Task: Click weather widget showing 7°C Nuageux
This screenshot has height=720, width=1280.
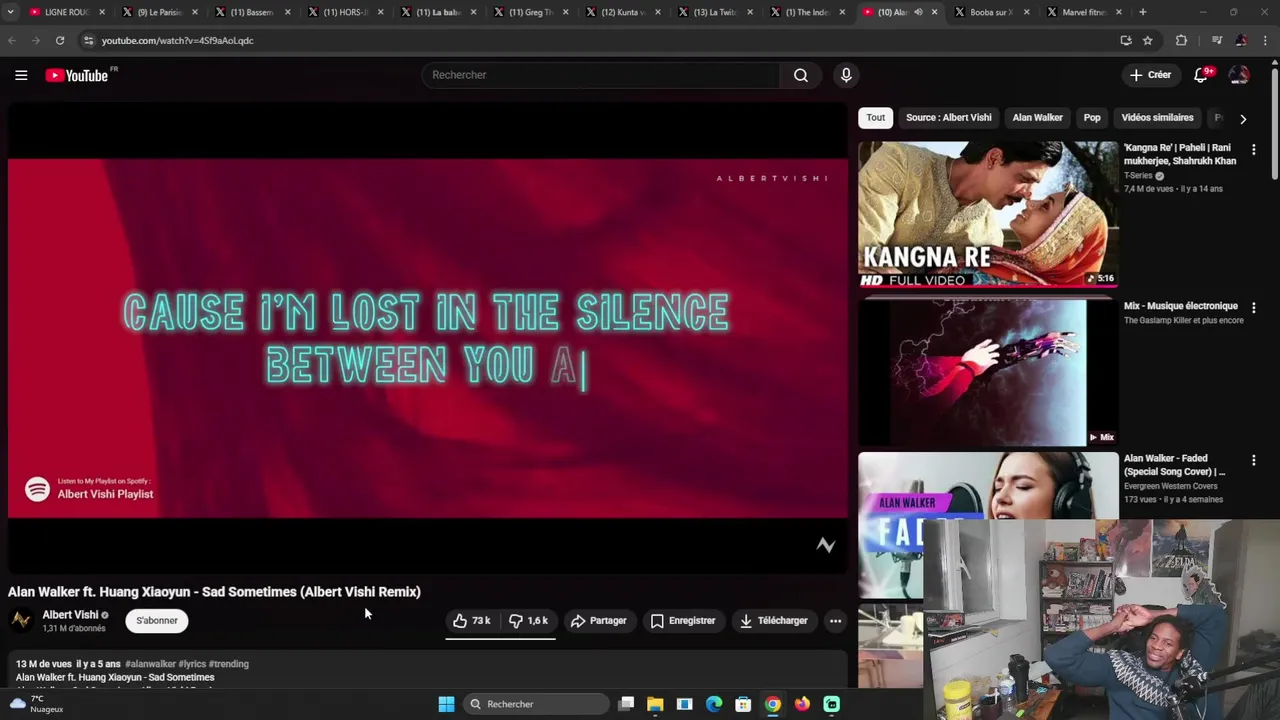Action: [37, 704]
